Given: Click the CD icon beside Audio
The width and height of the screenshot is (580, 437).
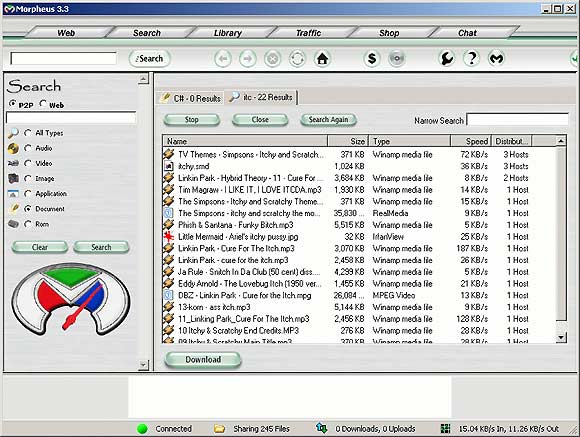Looking at the screenshot, I should click(13, 148).
